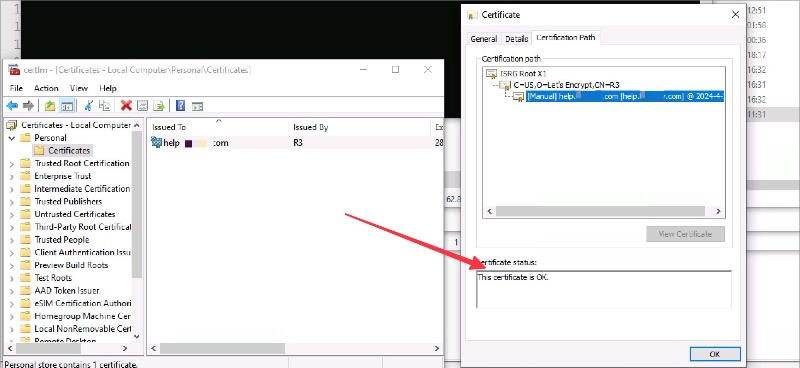Click the blue Back arrow in toolbar
800x368 pixels.
(12, 106)
